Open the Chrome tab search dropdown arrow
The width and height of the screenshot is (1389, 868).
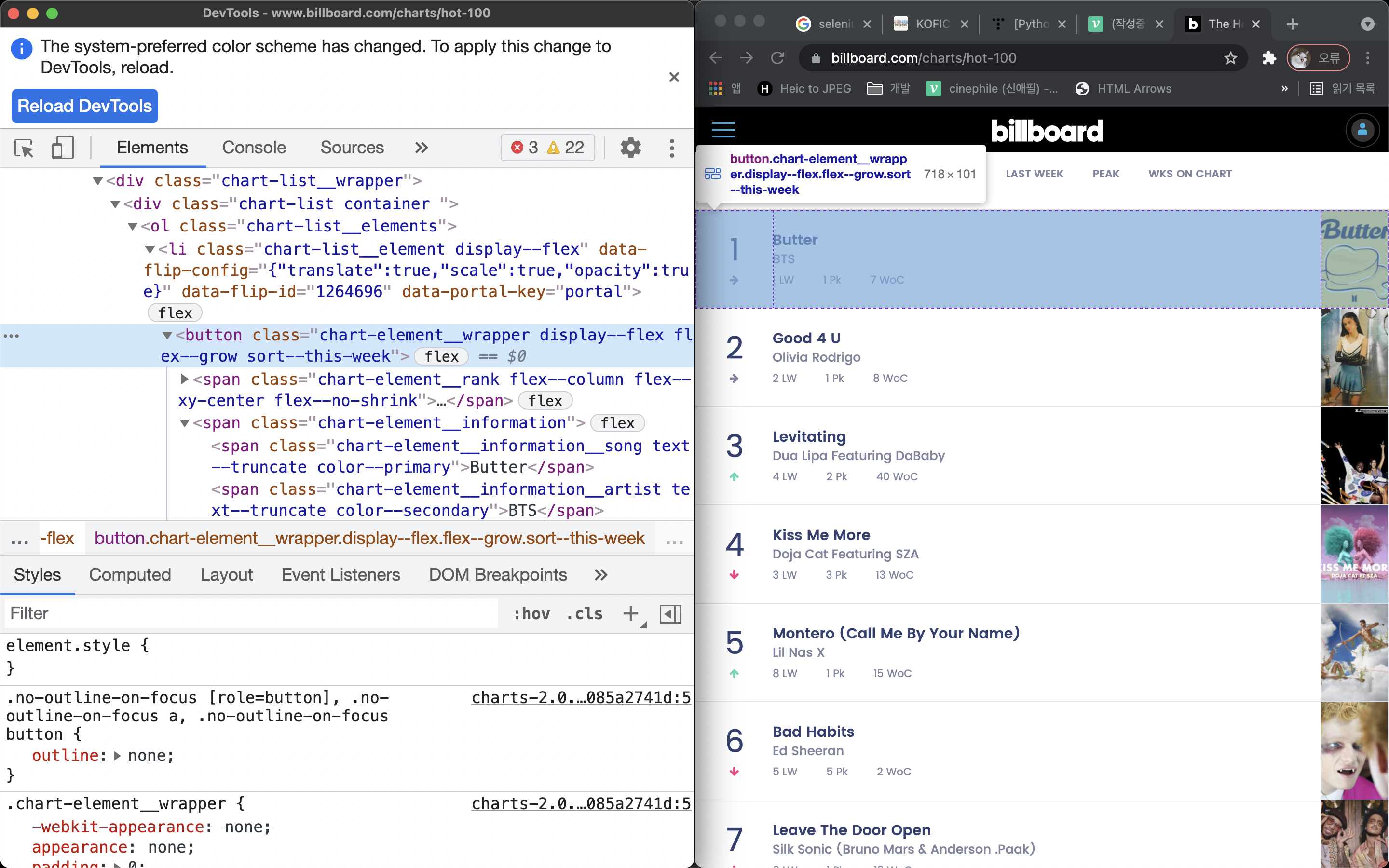pos(1368,24)
